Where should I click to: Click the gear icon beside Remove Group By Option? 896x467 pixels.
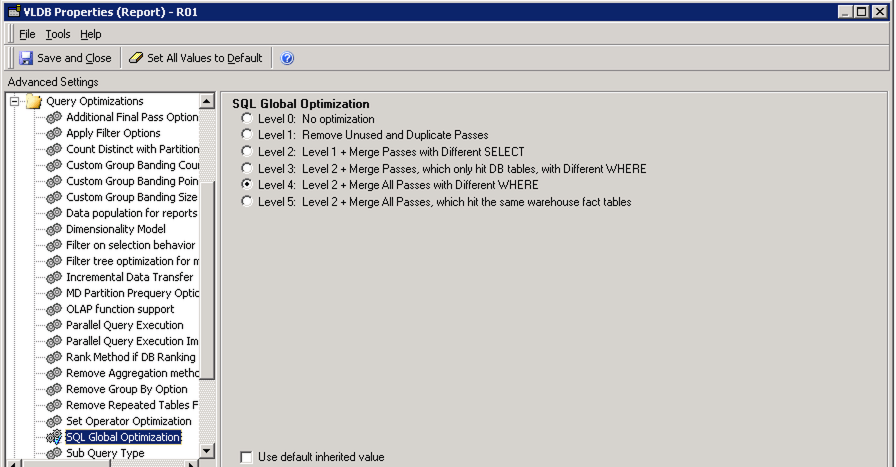pos(54,389)
